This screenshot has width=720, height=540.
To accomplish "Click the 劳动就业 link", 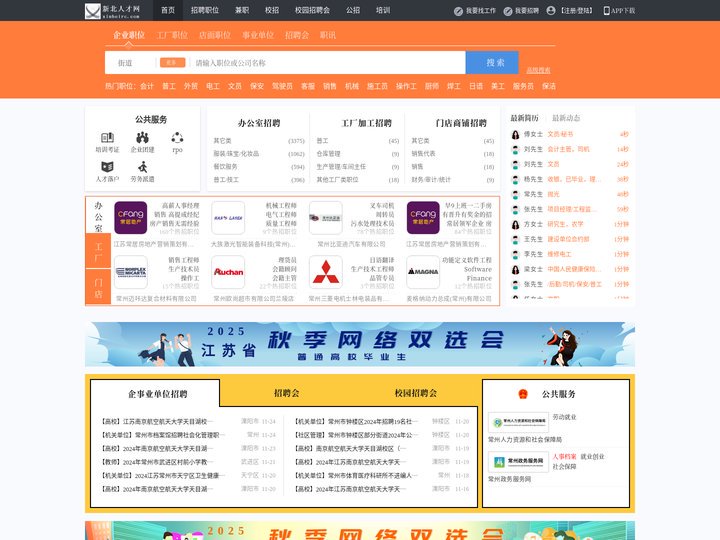I will tap(564, 417).
